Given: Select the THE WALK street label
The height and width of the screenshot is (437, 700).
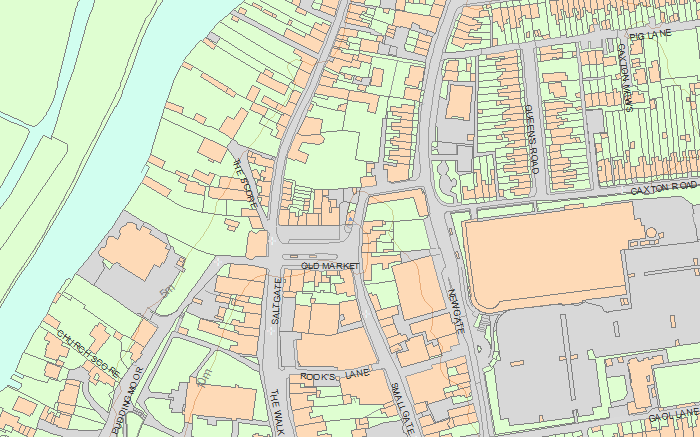Looking at the screenshot, I should point(277,412).
